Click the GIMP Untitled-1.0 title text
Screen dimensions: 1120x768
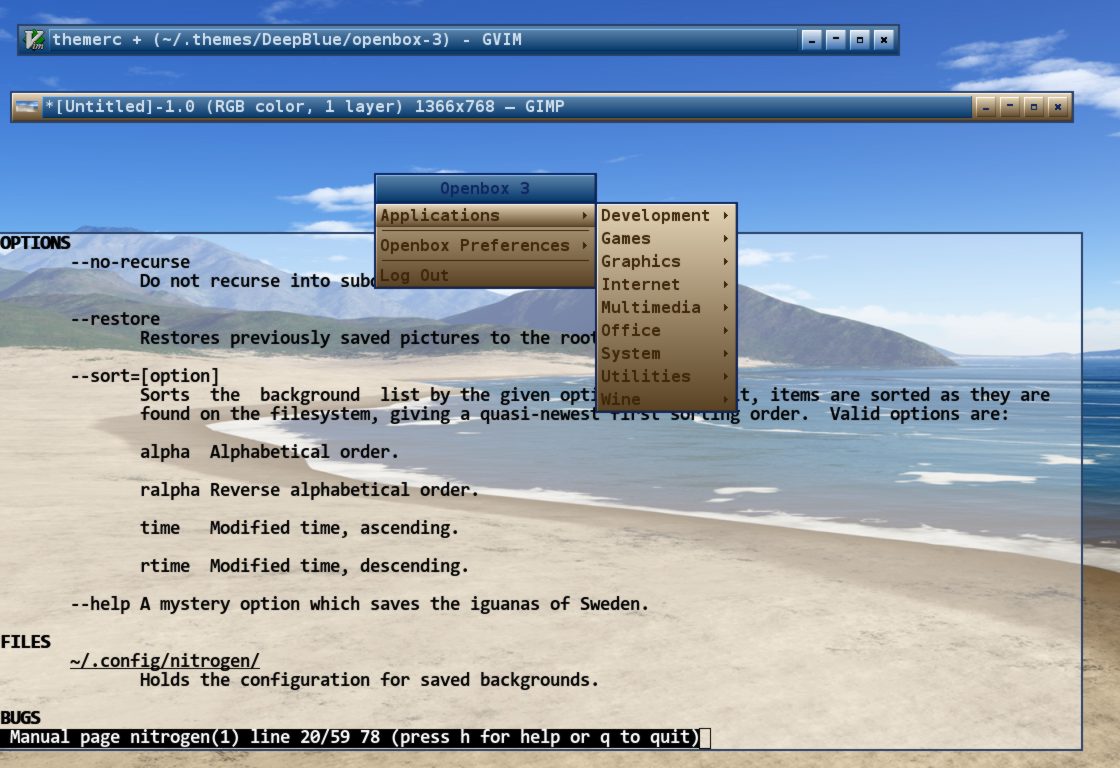304,106
